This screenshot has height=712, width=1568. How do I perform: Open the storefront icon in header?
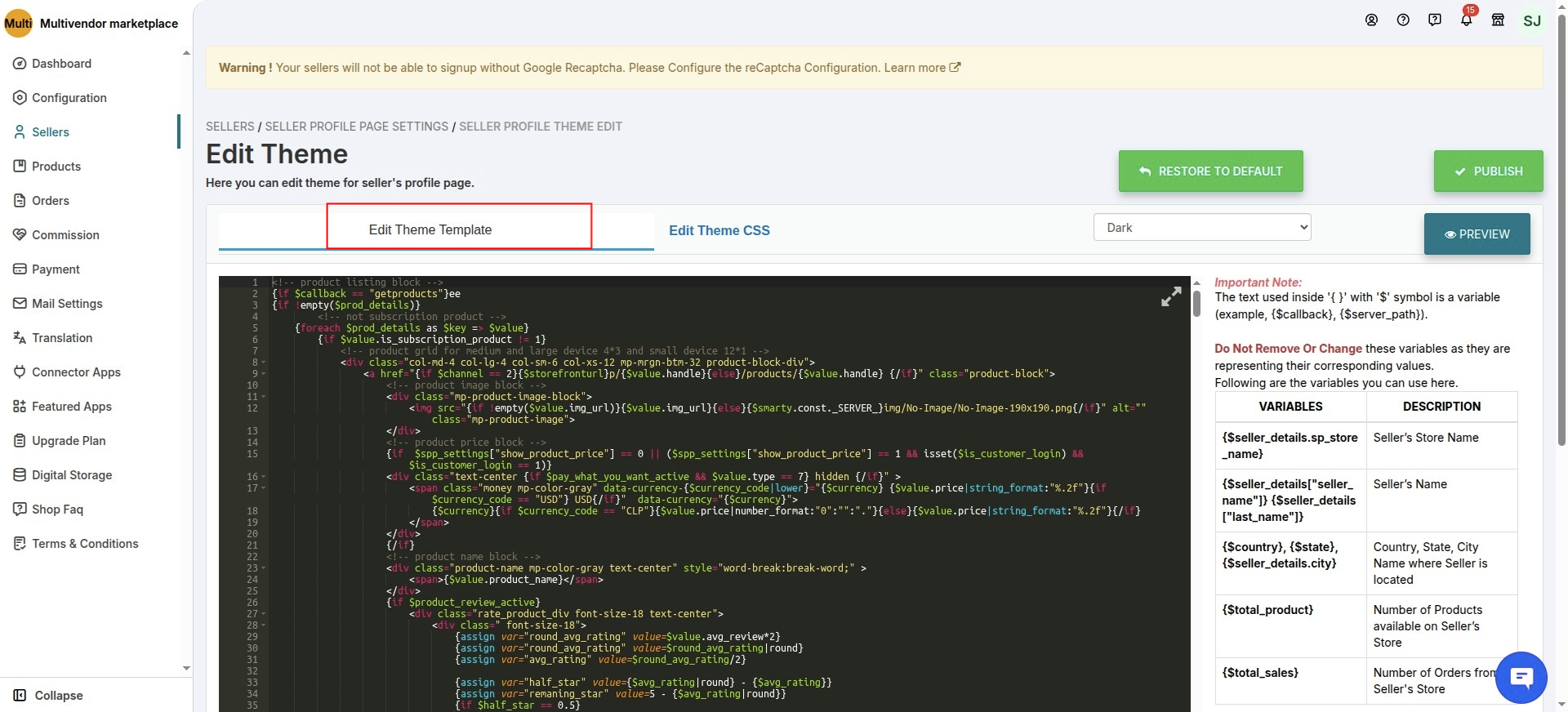coord(1498,20)
